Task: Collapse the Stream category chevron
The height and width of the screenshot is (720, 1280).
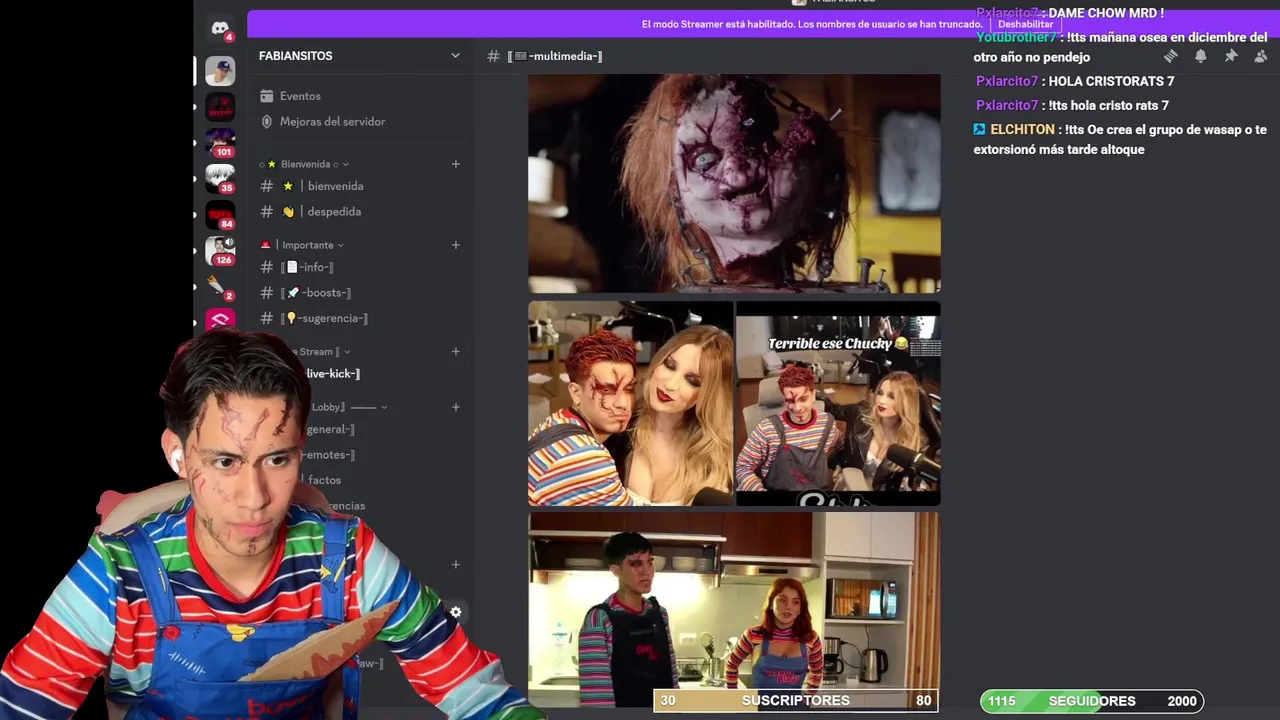Action: coord(346,352)
